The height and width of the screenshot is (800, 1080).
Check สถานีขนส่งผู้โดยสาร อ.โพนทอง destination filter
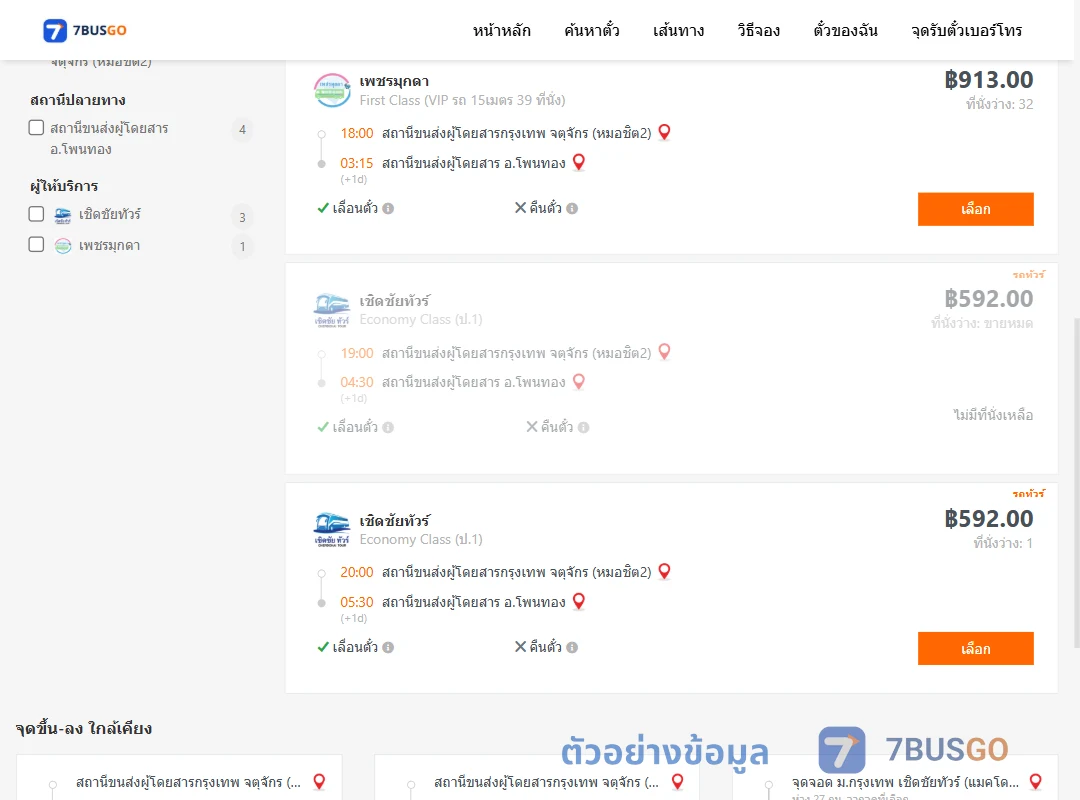pyautogui.click(x=37, y=127)
